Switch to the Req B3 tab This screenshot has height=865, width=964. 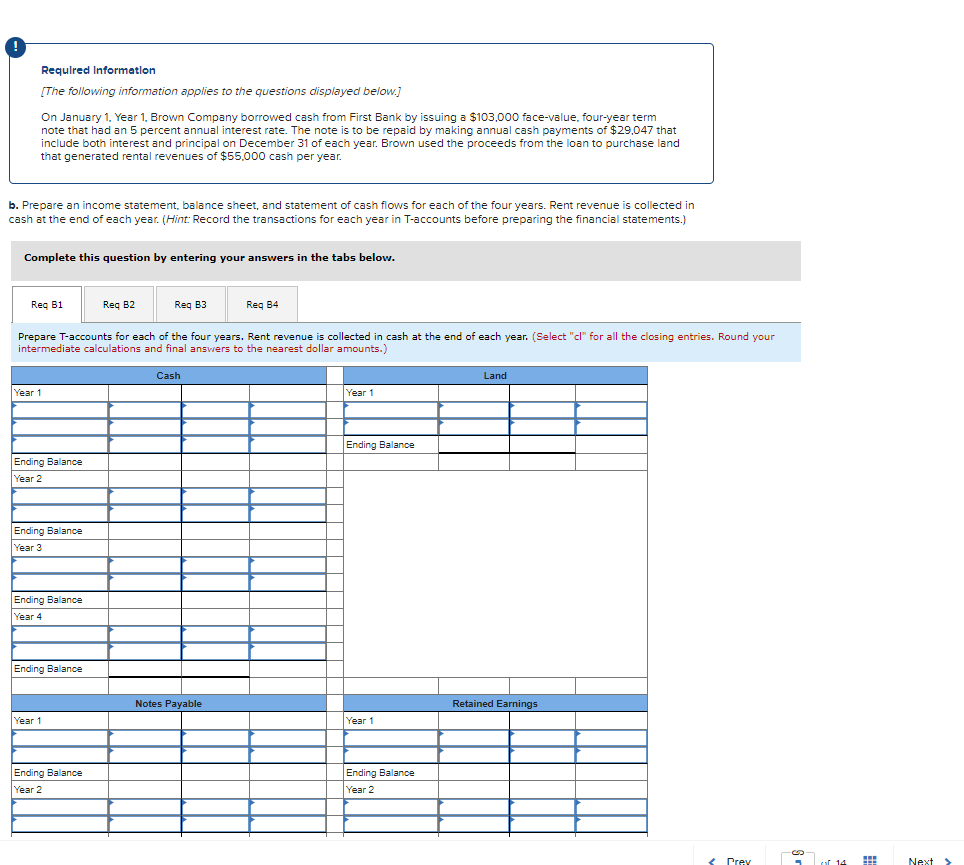click(x=190, y=304)
